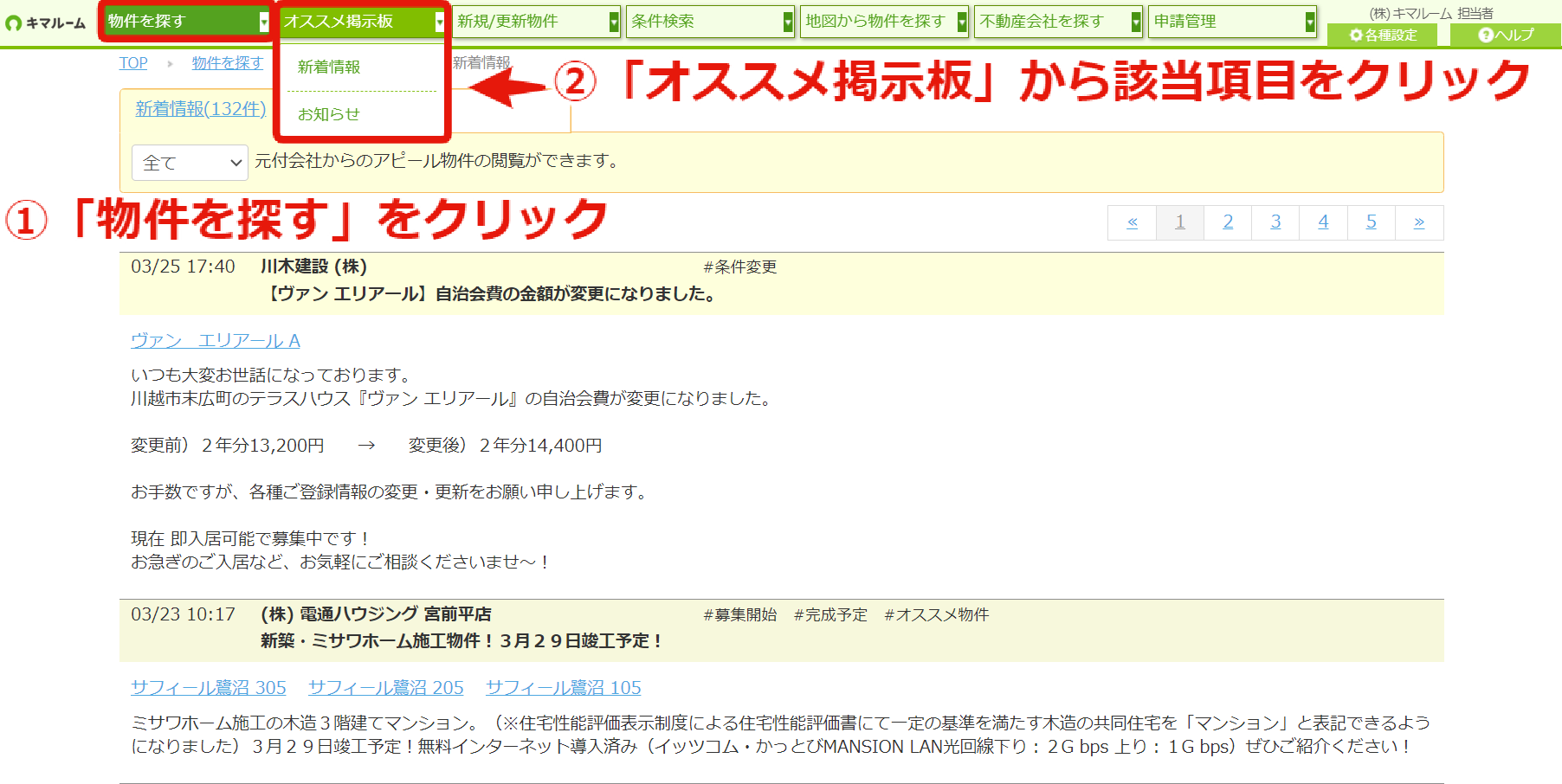This screenshot has height=784, width=1562.
Task: Open the 申請管理 menu
Action: tap(1232, 21)
